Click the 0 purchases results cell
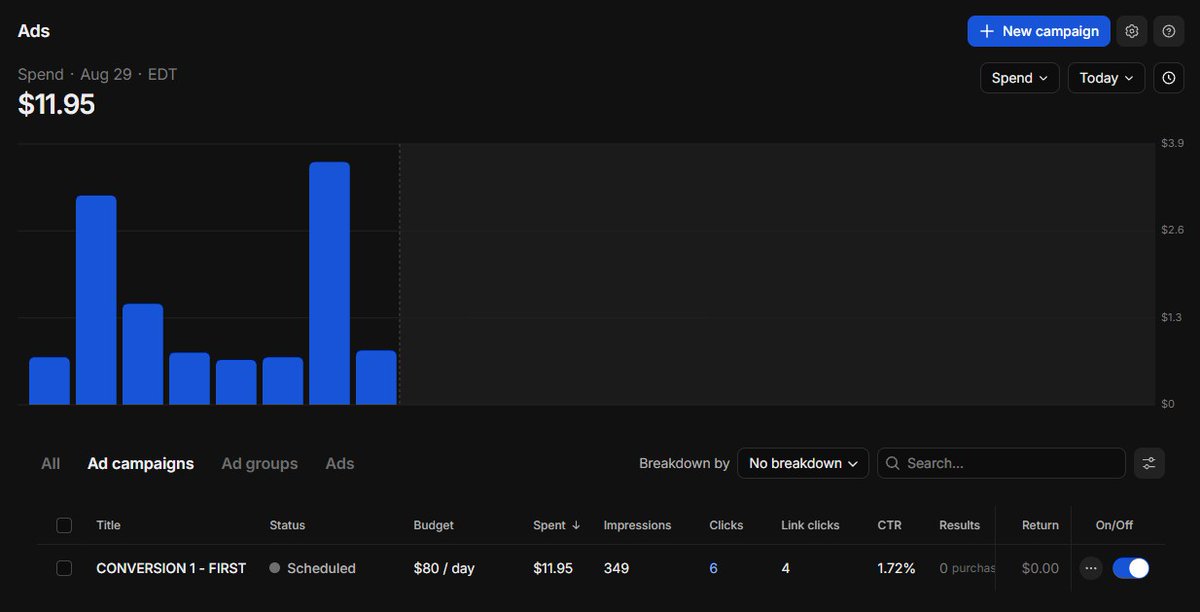The image size is (1200, 612). 967,568
